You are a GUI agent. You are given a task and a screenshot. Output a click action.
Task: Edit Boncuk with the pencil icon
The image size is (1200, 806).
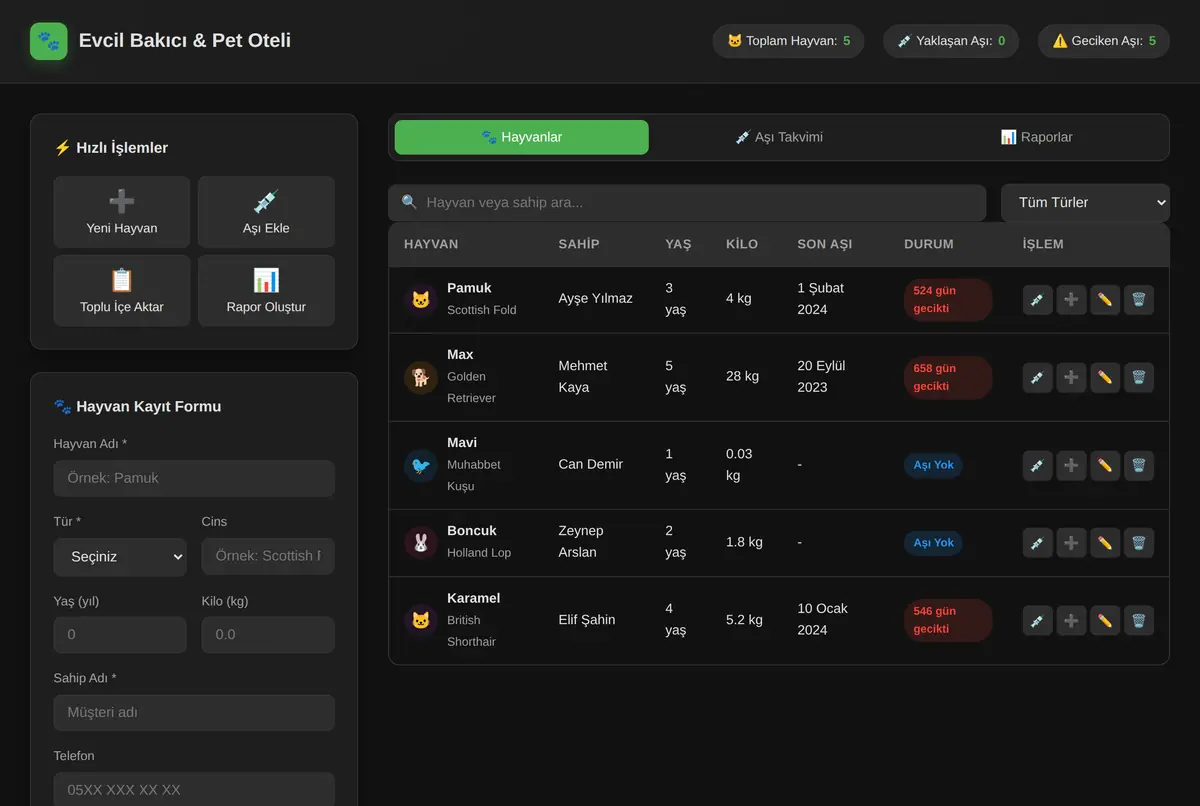pyautogui.click(x=1105, y=542)
